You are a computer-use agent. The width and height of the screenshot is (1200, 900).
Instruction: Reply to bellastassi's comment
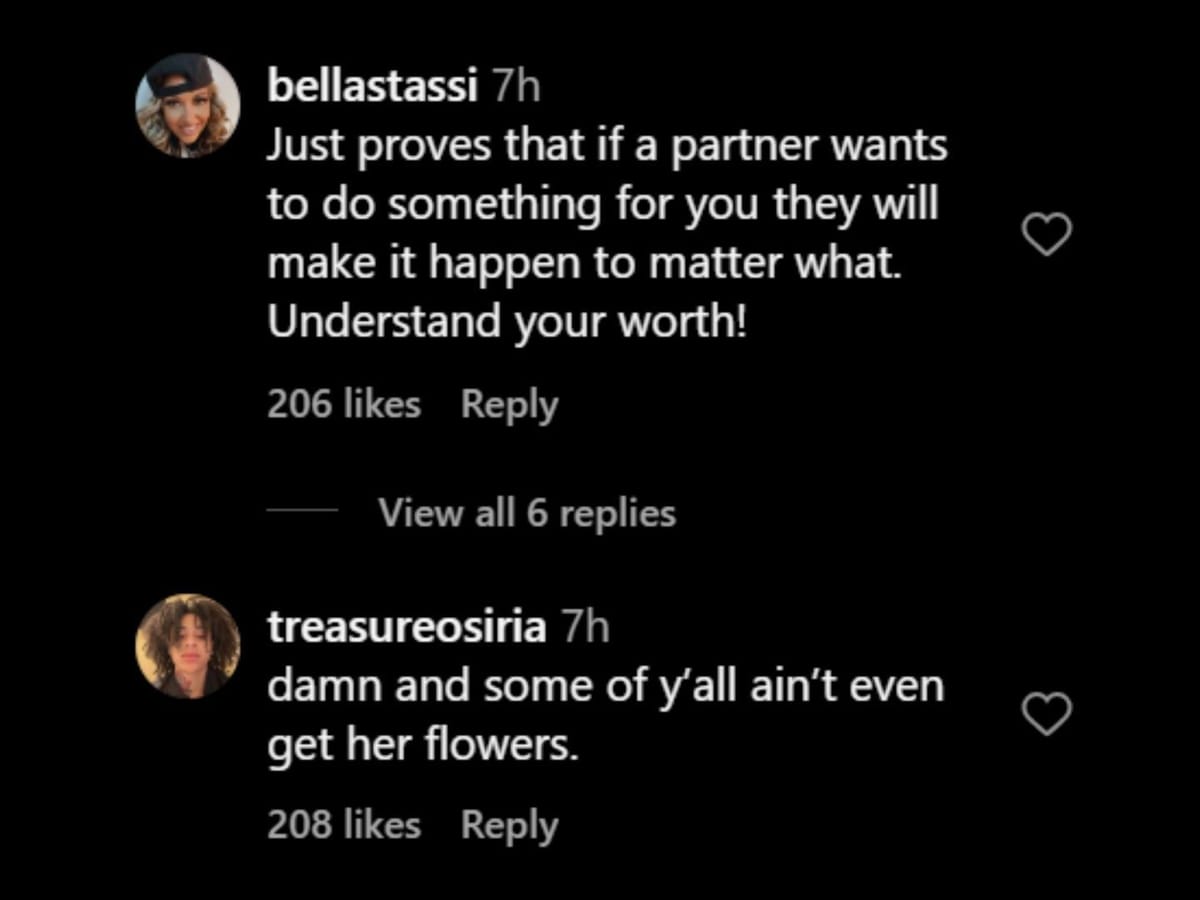pos(509,405)
